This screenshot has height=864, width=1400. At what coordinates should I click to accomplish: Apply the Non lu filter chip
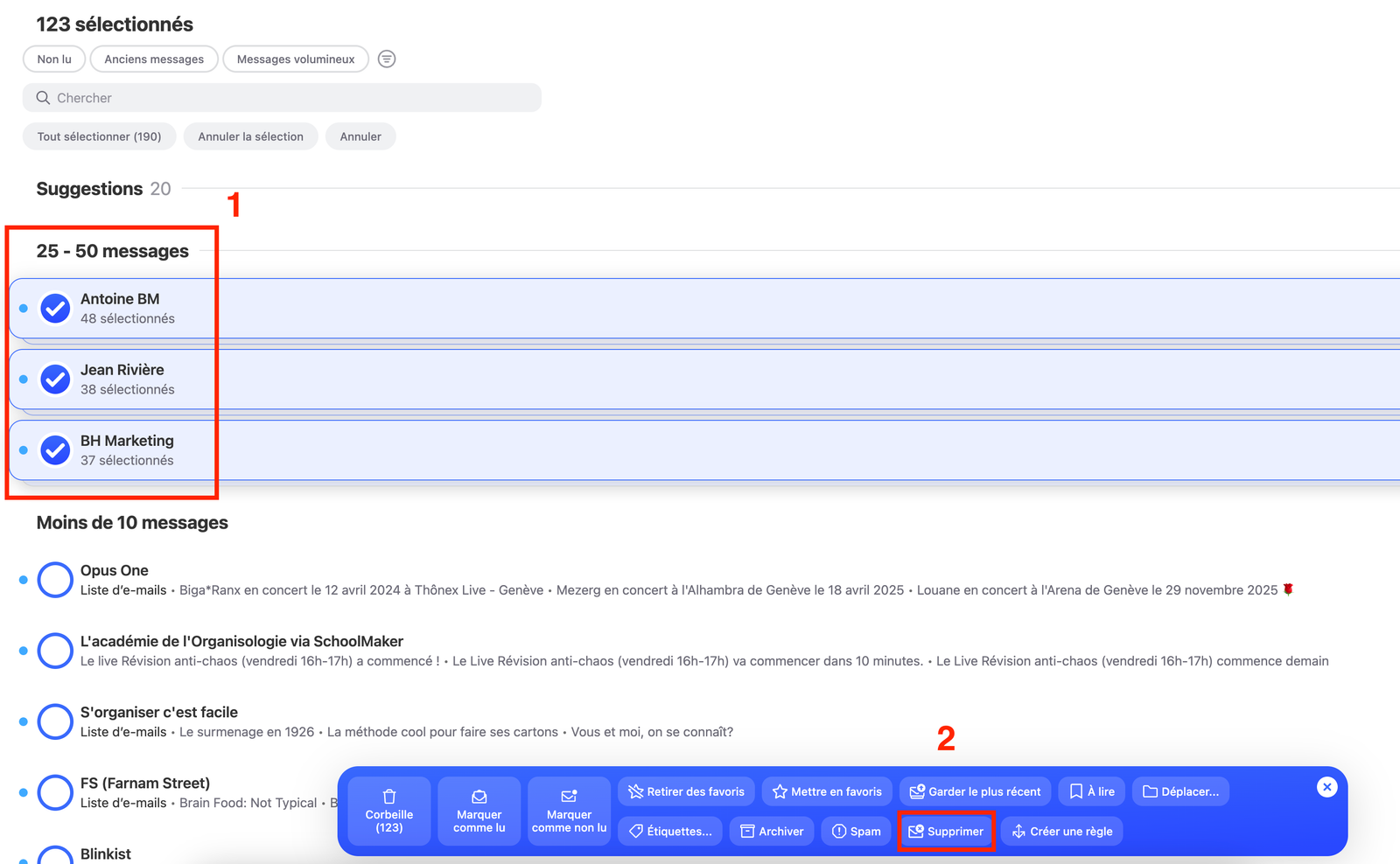point(54,59)
